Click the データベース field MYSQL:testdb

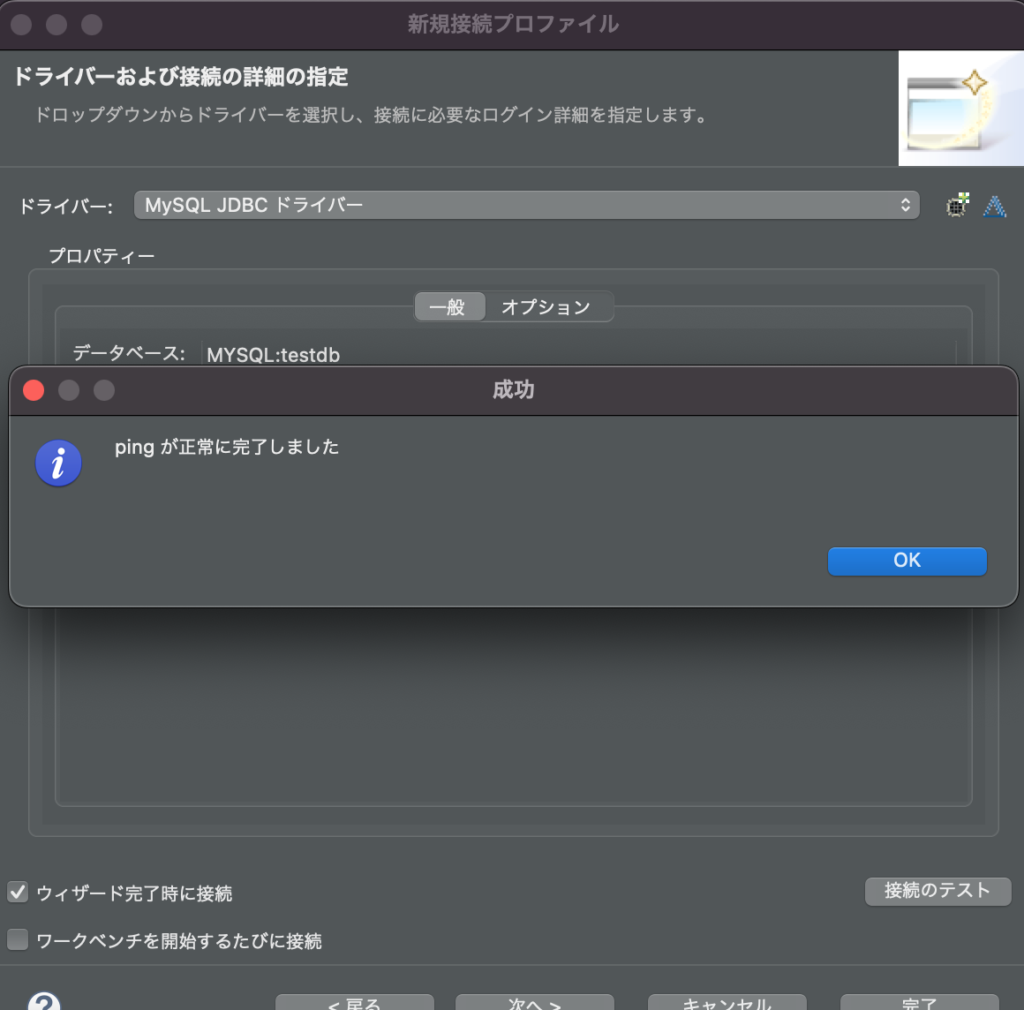tap(578, 355)
